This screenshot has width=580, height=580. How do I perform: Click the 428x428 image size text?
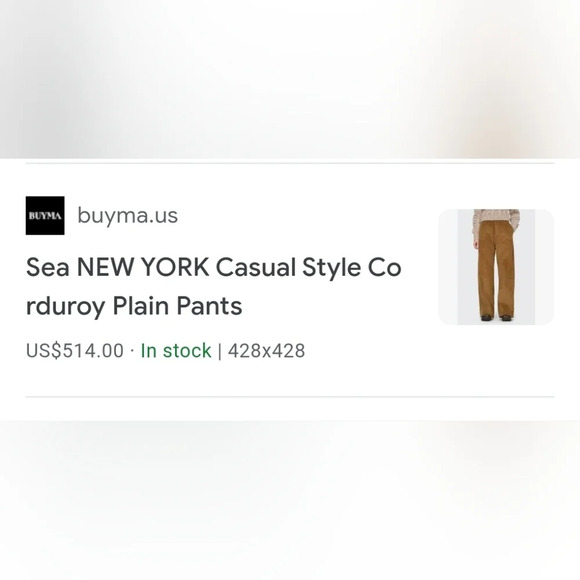[266, 350]
